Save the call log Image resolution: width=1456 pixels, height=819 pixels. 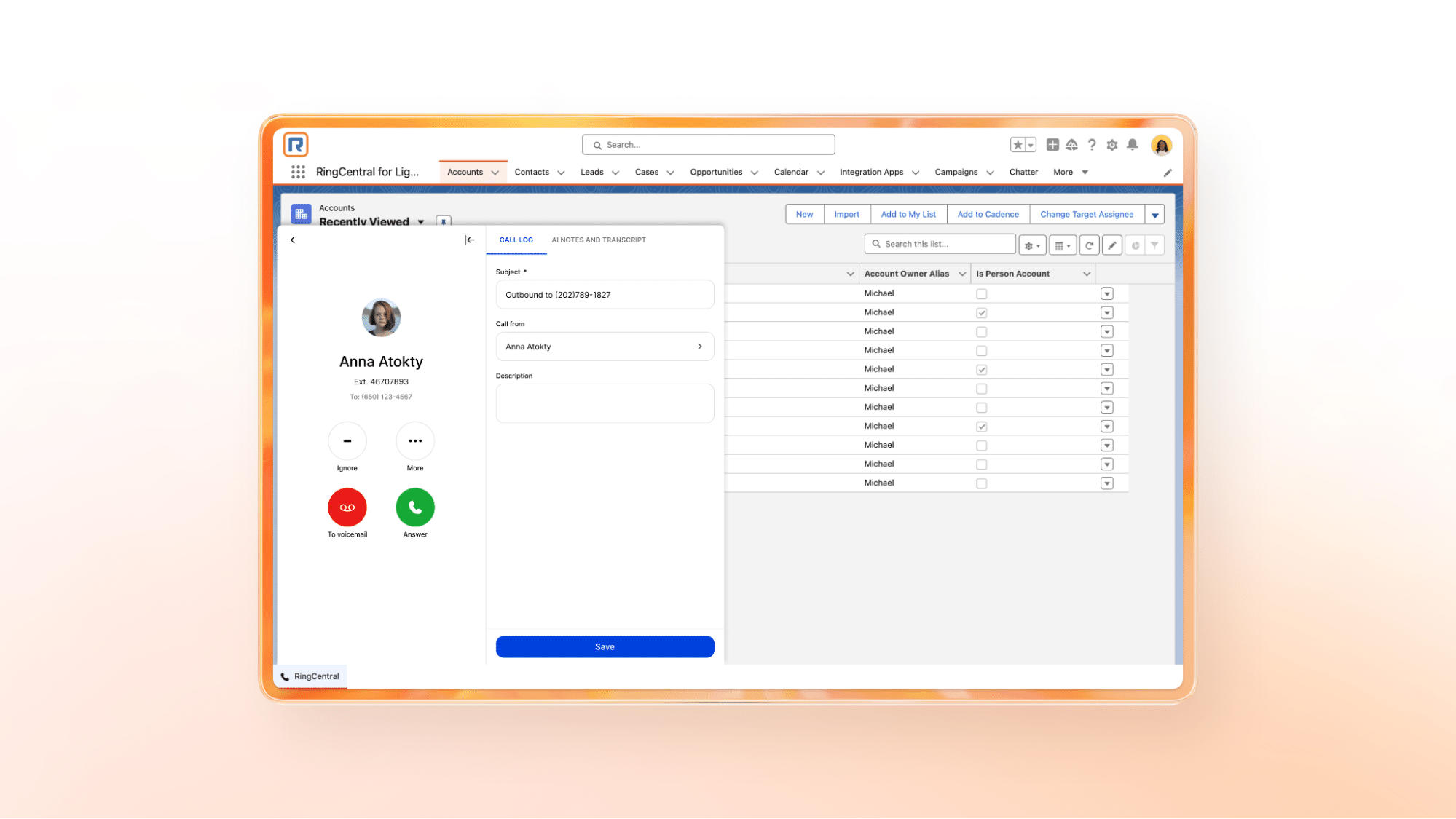tap(605, 646)
